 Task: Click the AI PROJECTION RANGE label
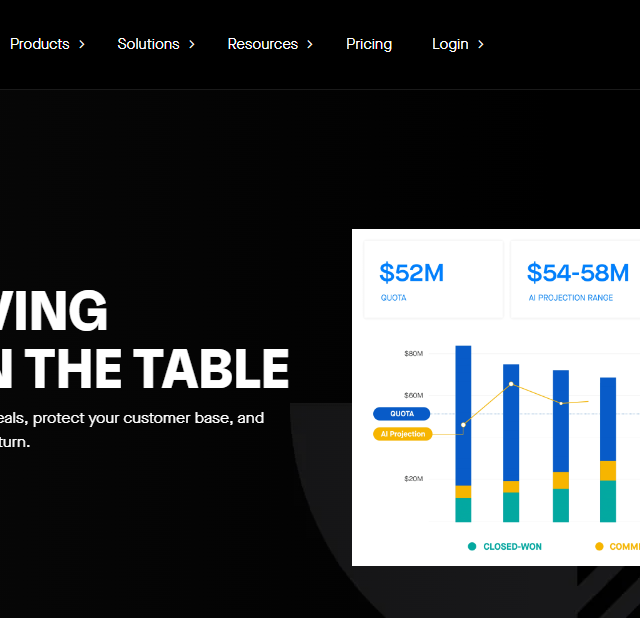click(571, 298)
